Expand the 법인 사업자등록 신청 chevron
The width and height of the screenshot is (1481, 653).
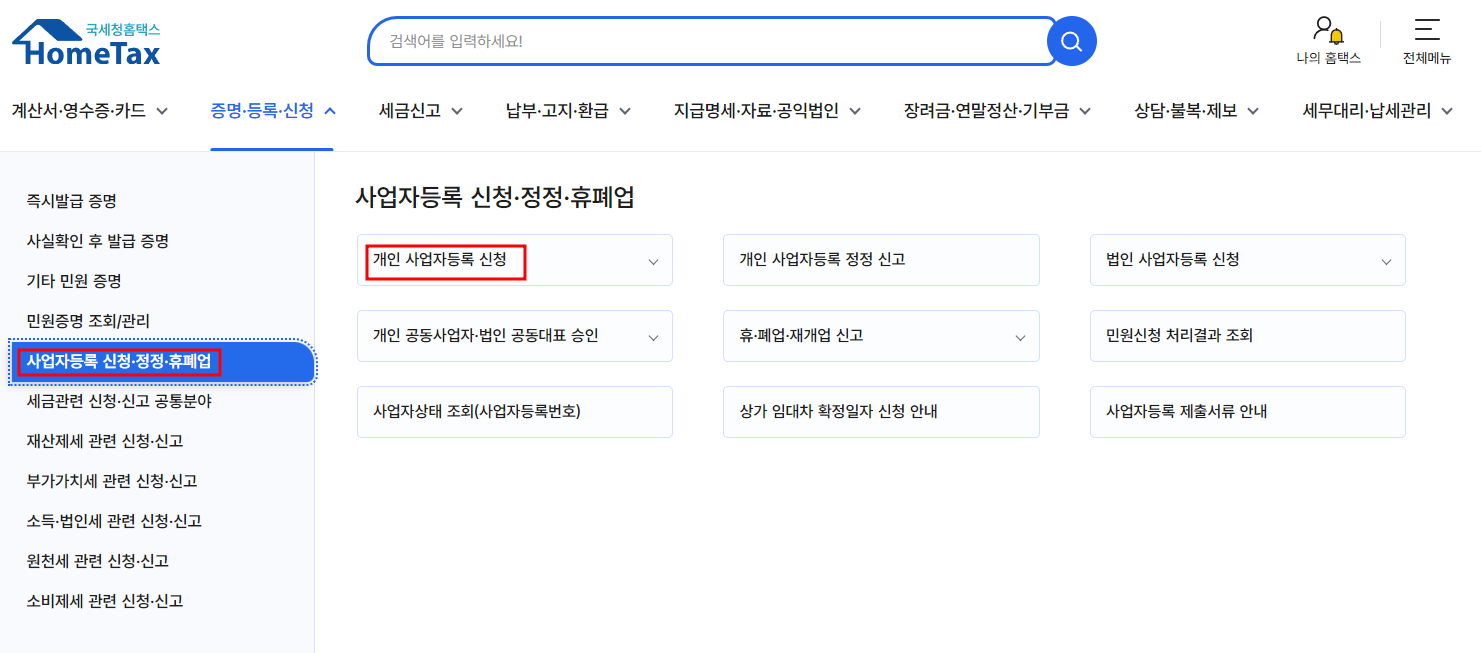(1386, 261)
